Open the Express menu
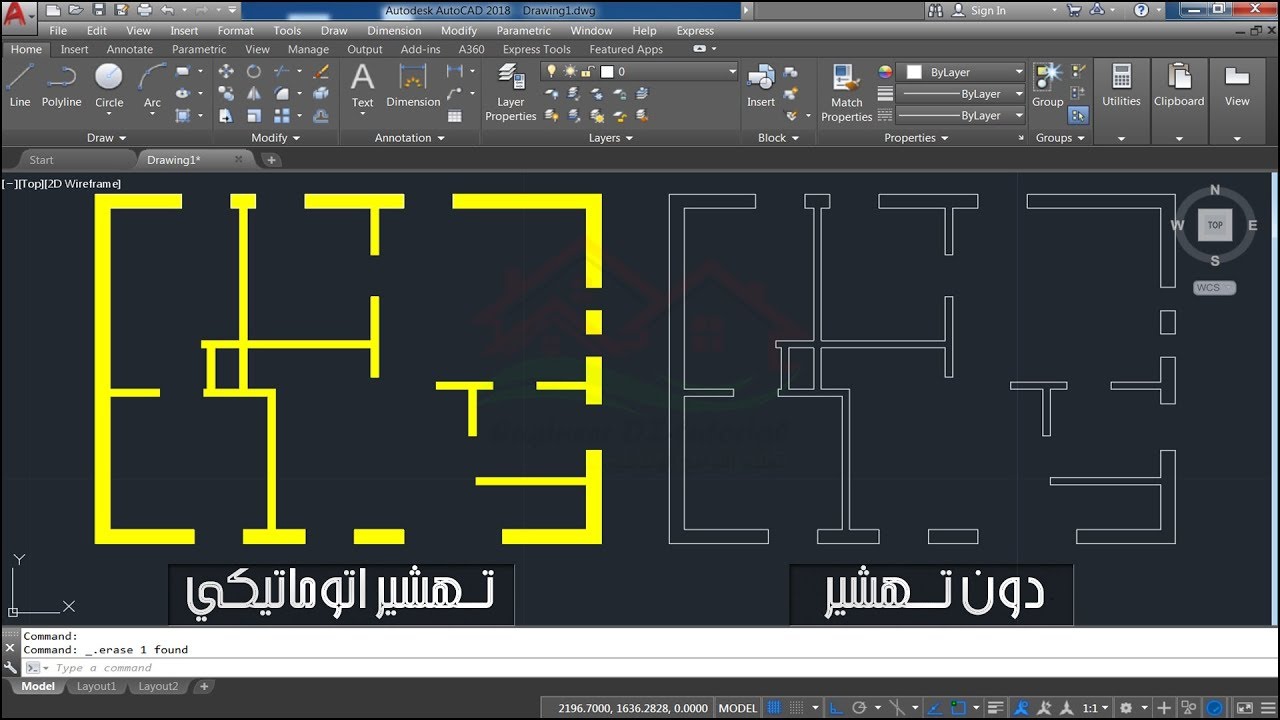 point(695,30)
